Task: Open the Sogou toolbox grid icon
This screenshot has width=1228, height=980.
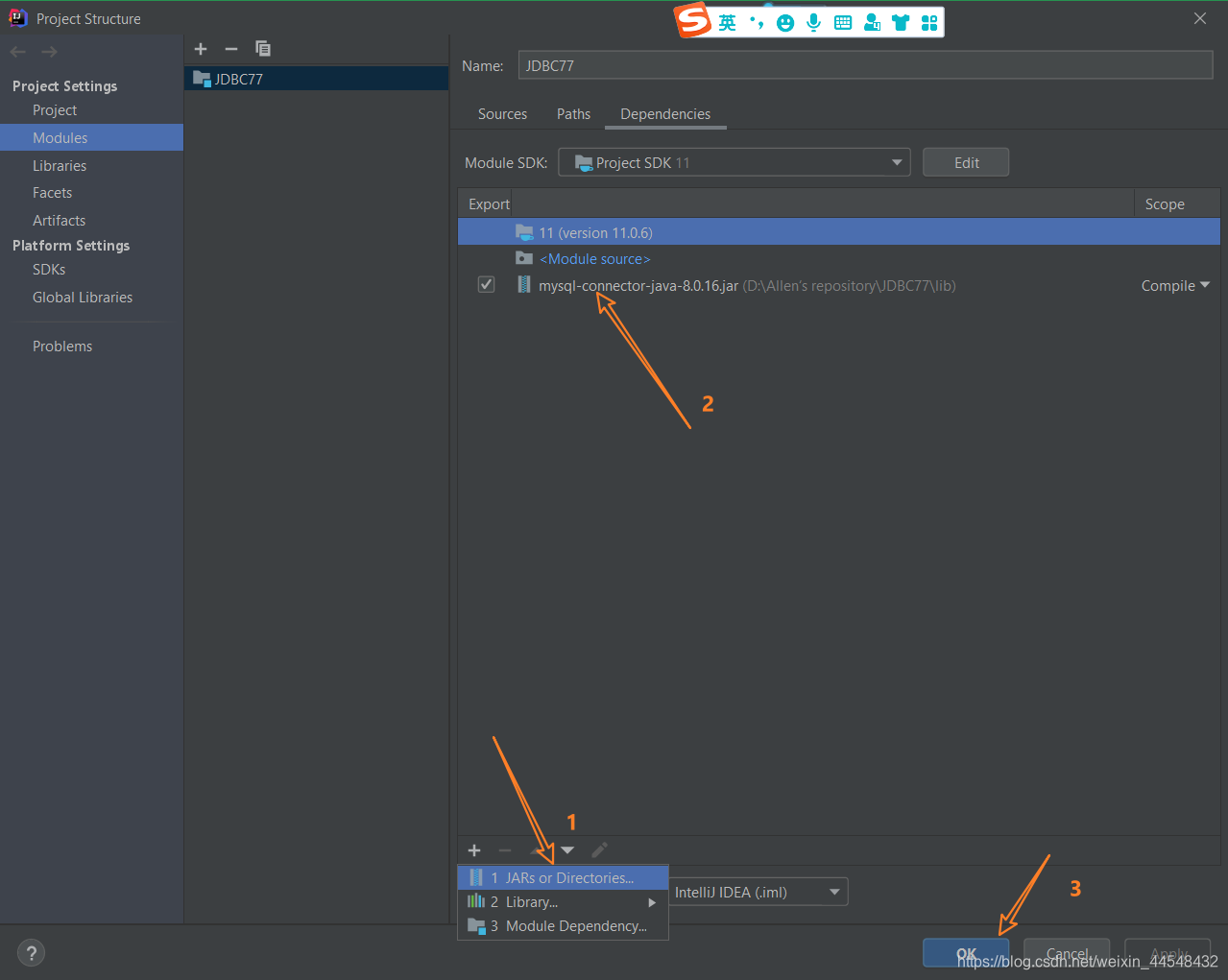Action: click(929, 23)
